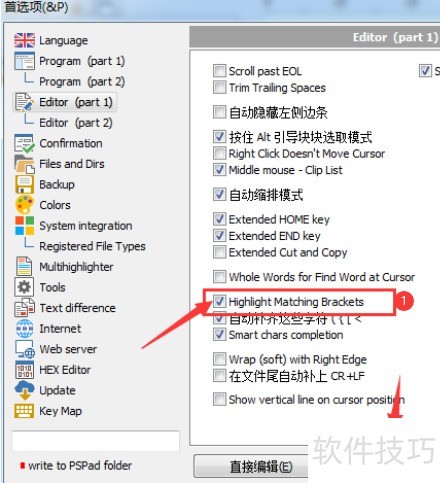Open the Text difference settings page
This screenshot has width=440, height=483.
click(77, 308)
